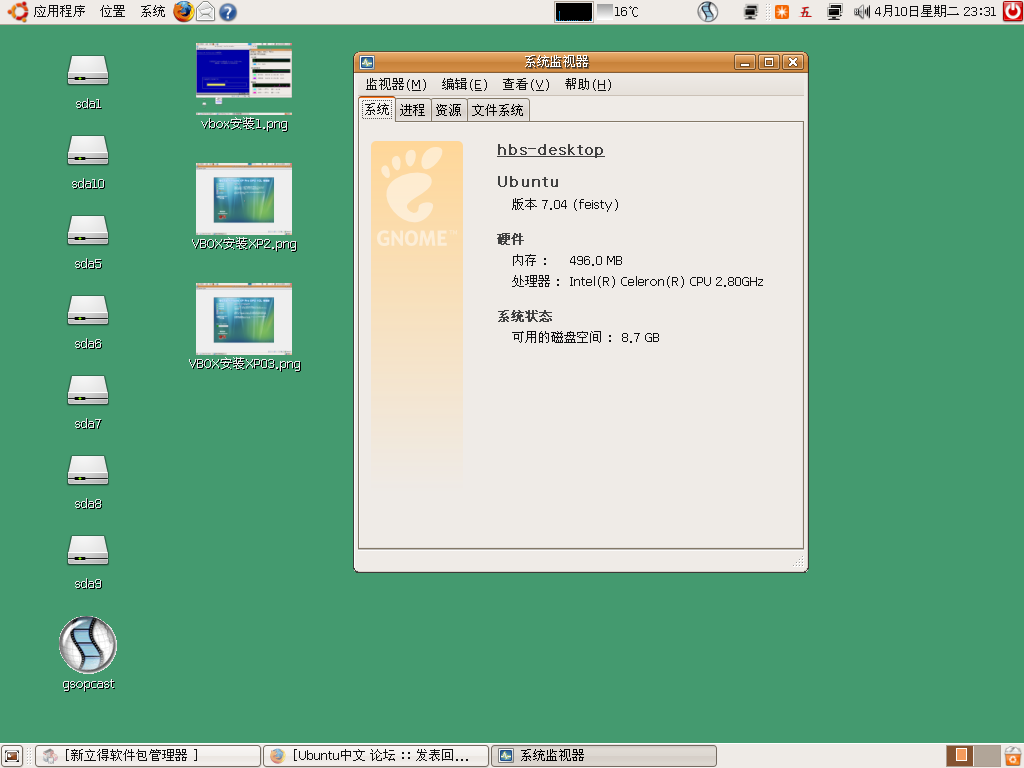1024x768 pixels.
Task: Click the orange update notifier tray icon
Action: coord(782,12)
